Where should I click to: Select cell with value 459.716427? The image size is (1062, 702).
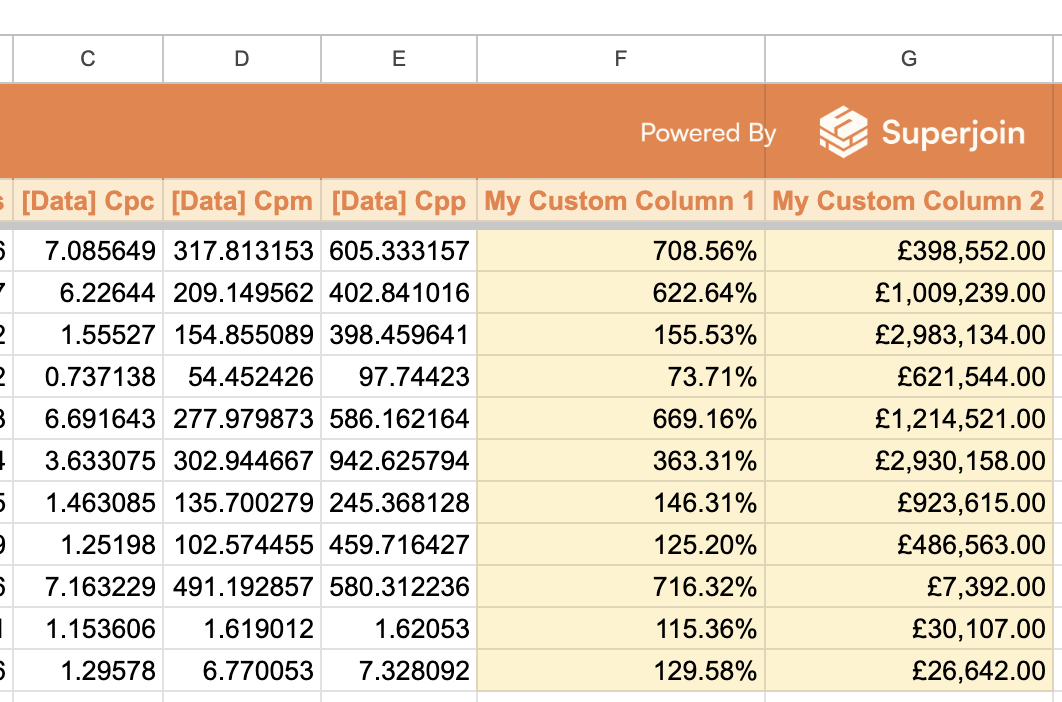tap(399, 545)
